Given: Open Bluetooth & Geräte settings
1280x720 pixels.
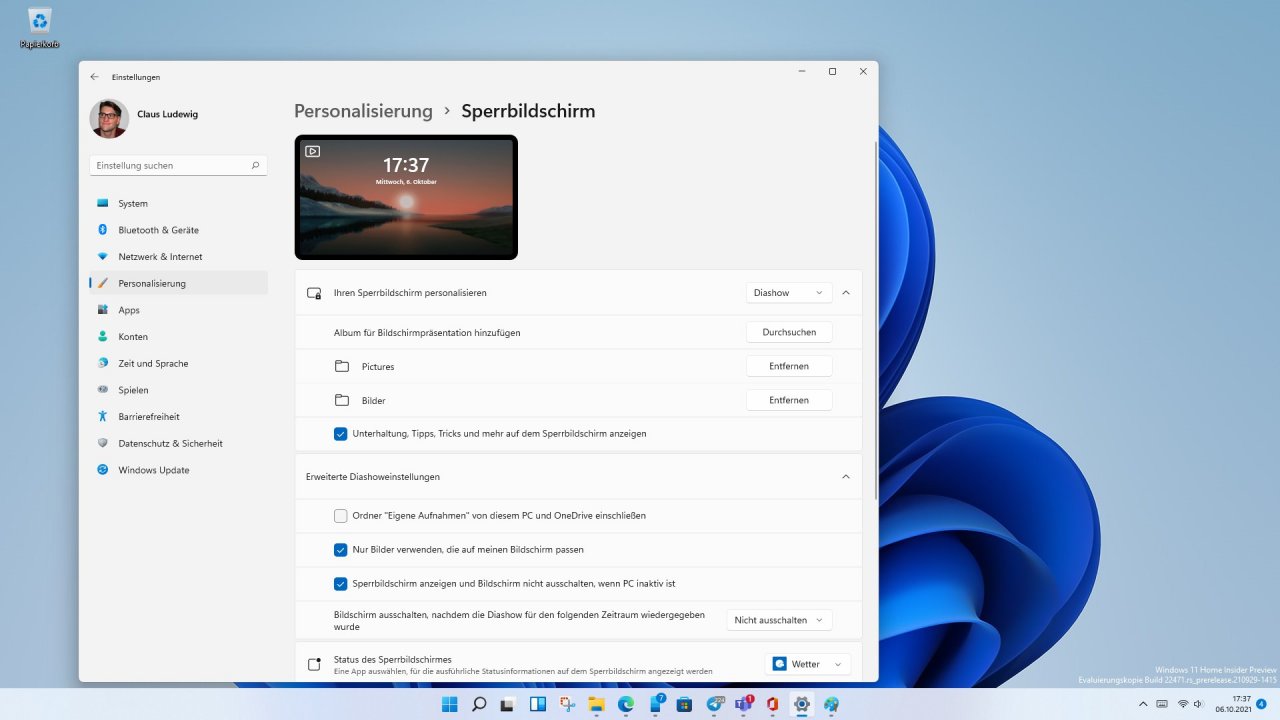Looking at the screenshot, I should (x=178, y=230).
